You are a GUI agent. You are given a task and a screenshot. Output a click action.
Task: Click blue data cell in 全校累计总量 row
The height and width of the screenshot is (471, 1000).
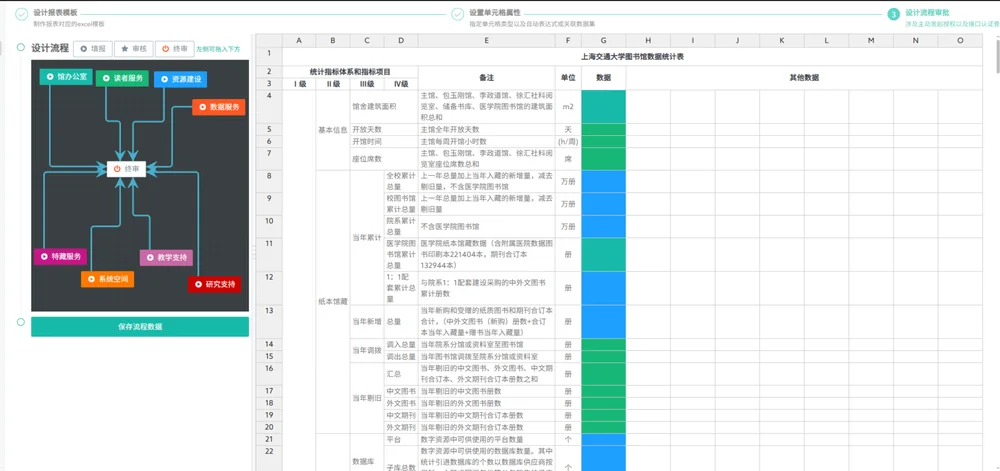click(x=603, y=181)
